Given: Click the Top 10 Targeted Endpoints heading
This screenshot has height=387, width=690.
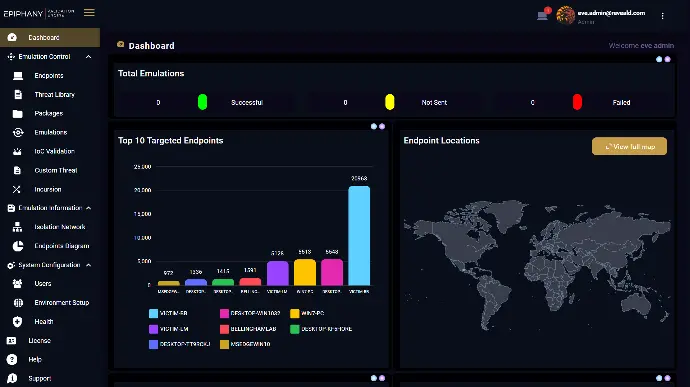Looking at the screenshot, I should point(170,140).
